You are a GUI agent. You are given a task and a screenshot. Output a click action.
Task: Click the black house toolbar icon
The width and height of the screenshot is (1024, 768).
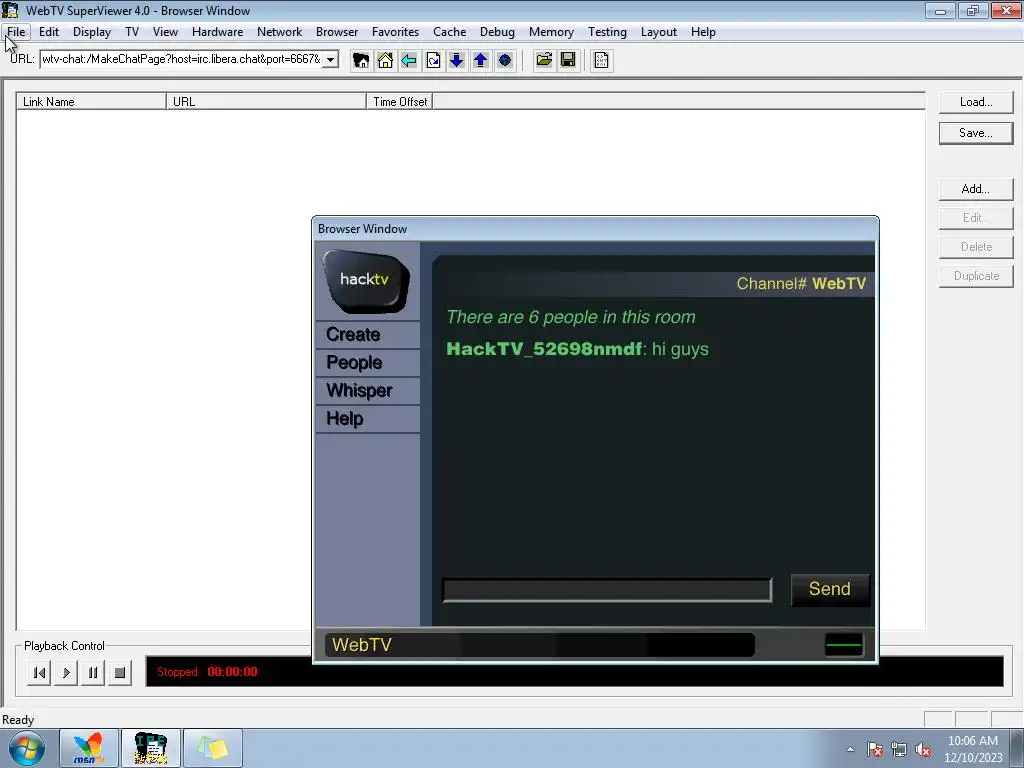point(360,61)
